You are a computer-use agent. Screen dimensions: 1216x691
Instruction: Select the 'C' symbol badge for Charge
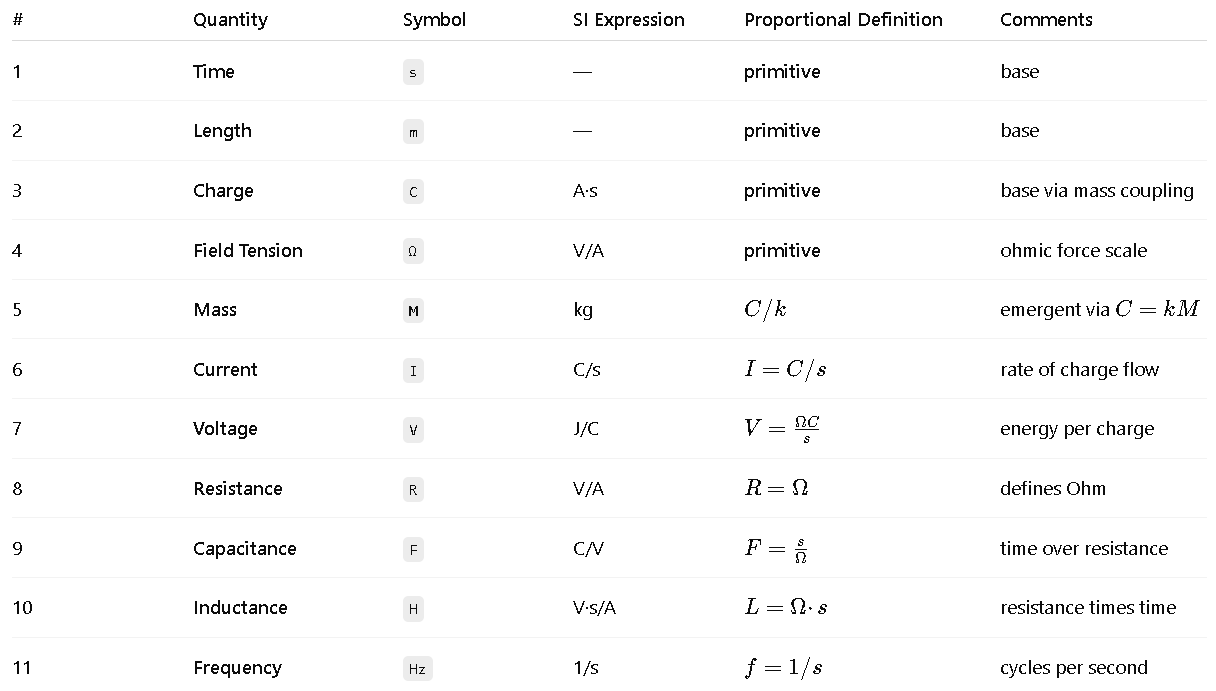point(413,192)
